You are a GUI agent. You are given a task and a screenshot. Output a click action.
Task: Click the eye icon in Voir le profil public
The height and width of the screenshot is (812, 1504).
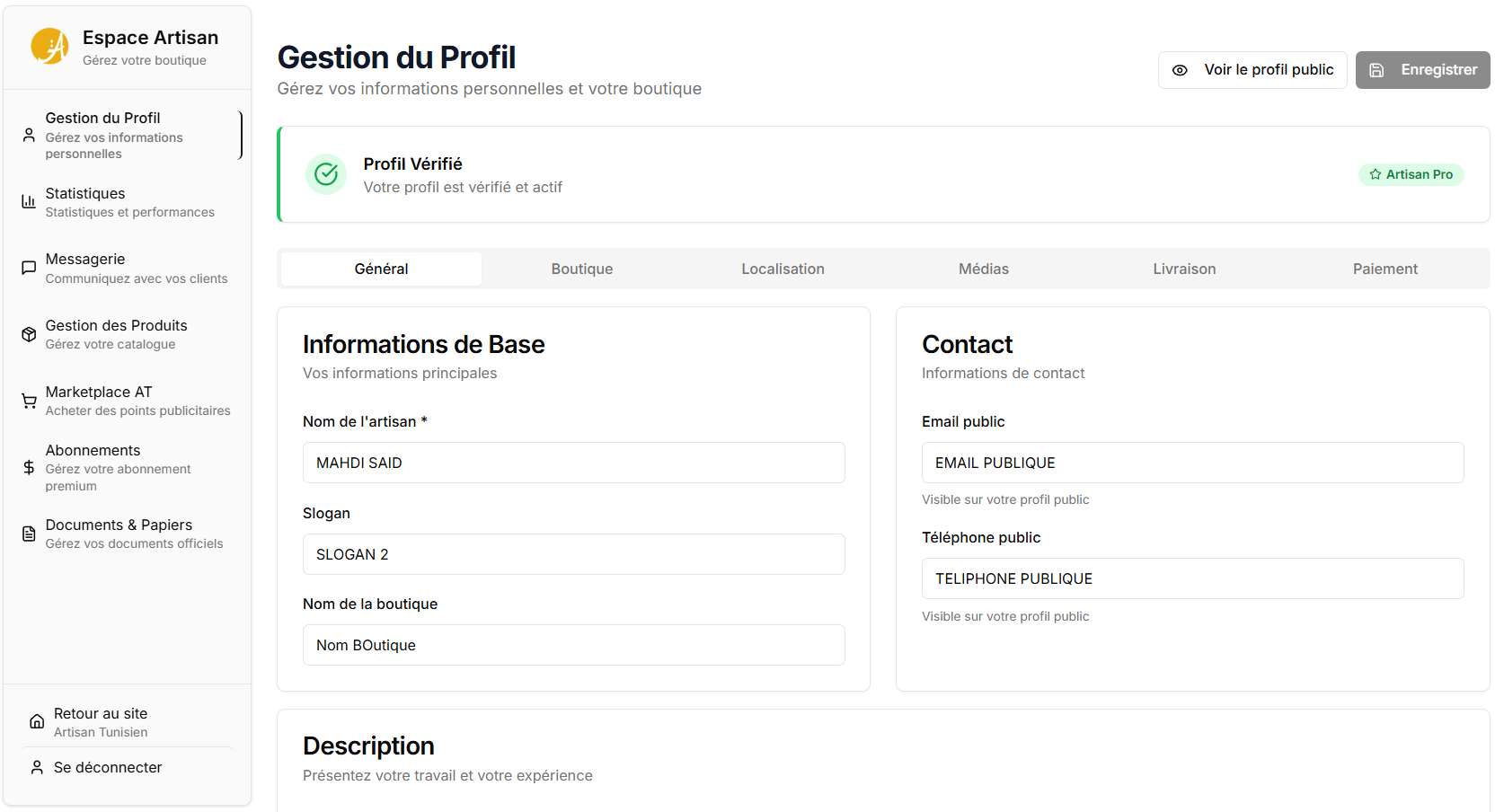[1180, 70]
